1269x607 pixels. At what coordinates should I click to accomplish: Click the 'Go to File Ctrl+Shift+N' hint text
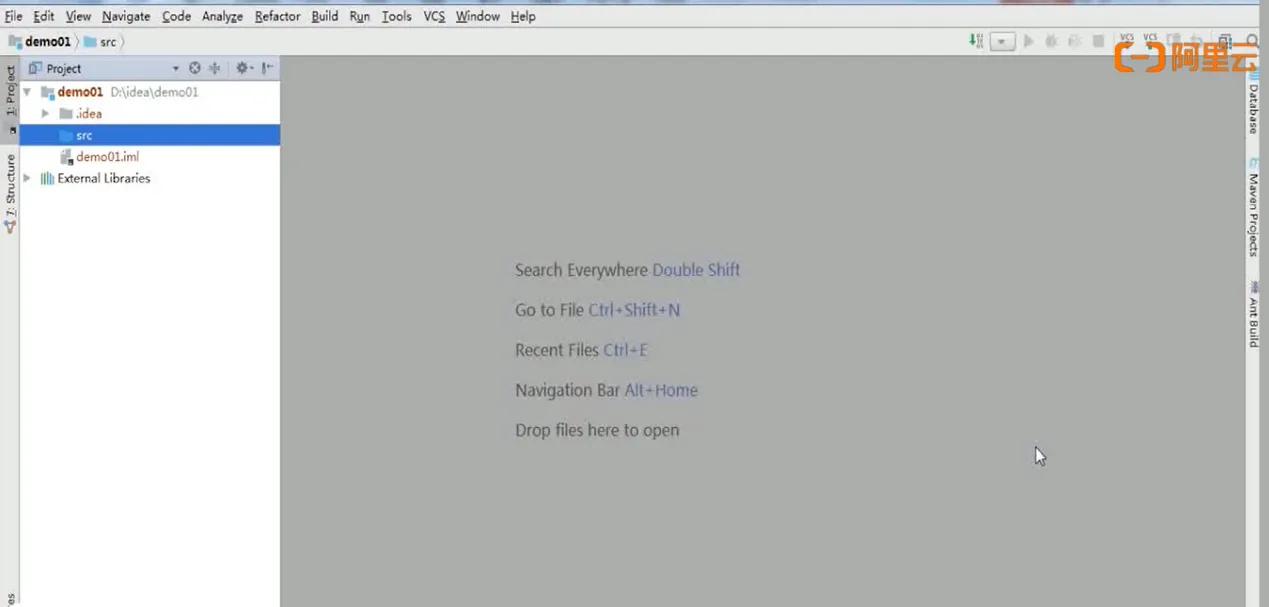click(x=597, y=310)
